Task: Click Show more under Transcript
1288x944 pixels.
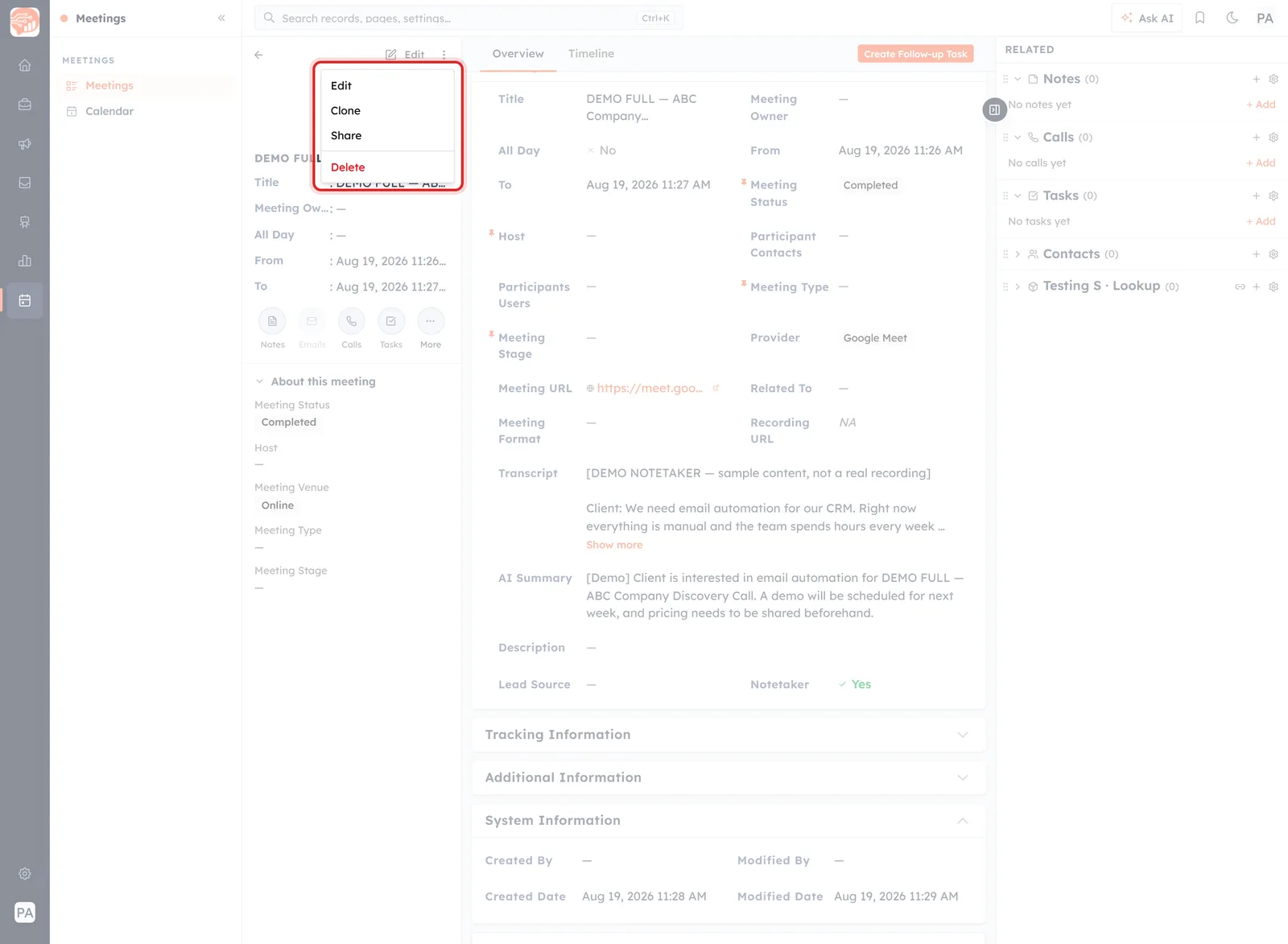Action: pos(614,545)
